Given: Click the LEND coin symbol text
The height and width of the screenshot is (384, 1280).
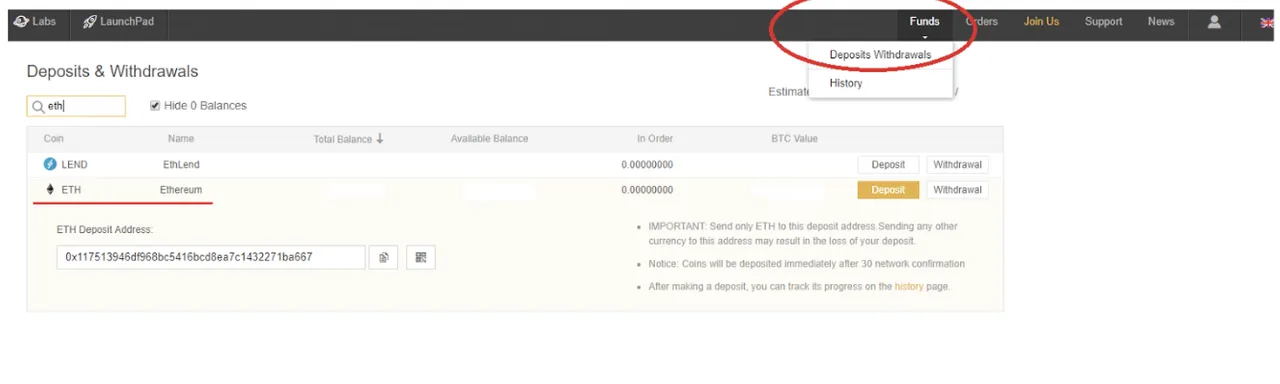Looking at the screenshot, I should [x=75, y=164].
